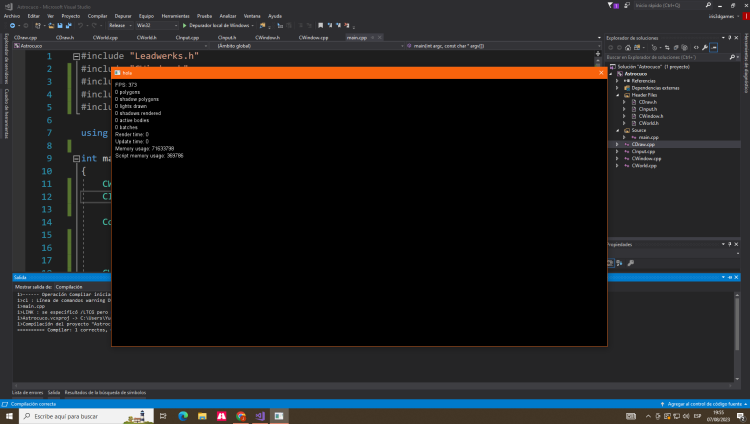The width and height of the screenshot is (750, 424).
Task: Select CWindow.cpp in Solution Explorer
Action: [646, 158]
